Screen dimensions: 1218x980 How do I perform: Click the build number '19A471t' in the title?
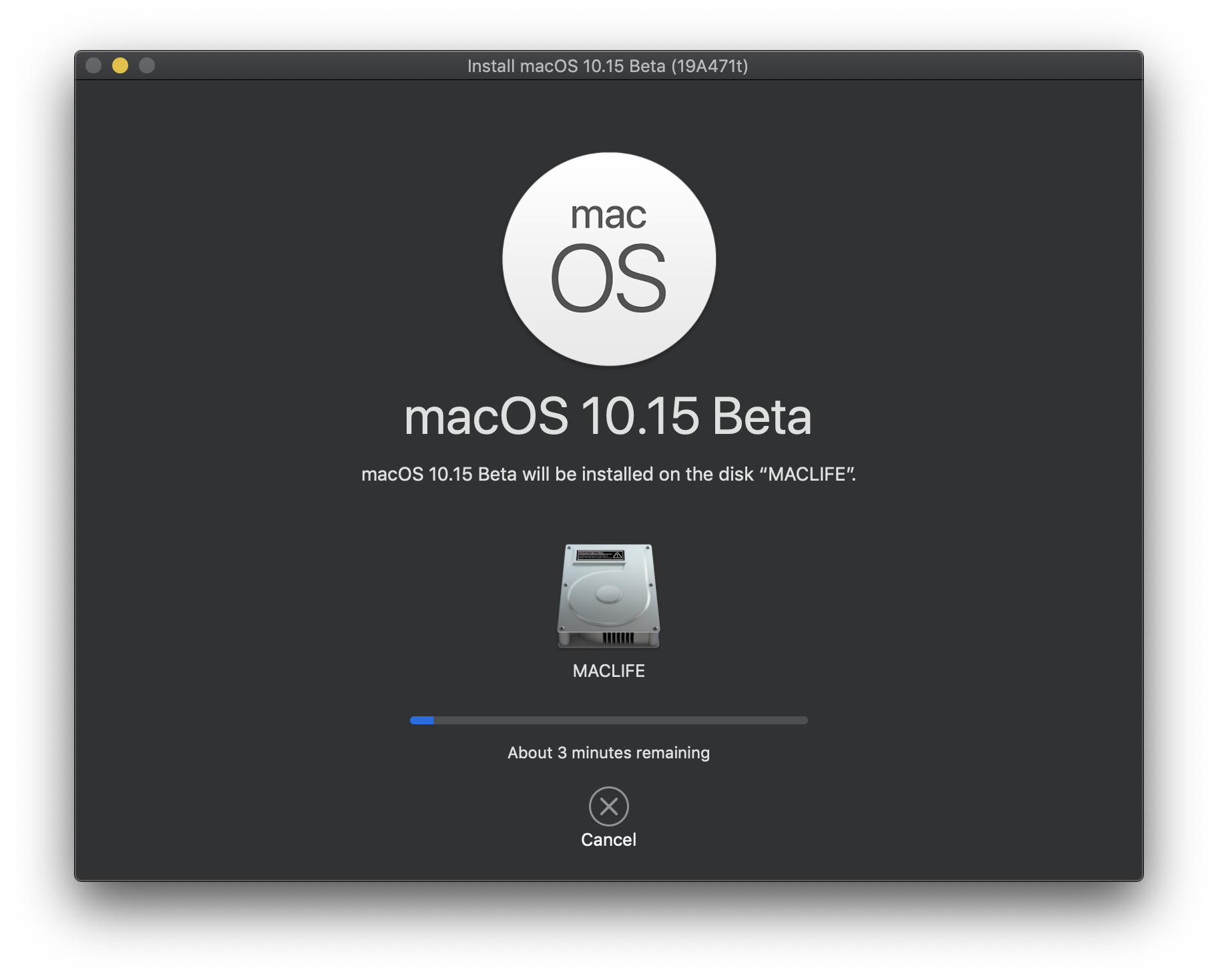[x=710, y=66]
